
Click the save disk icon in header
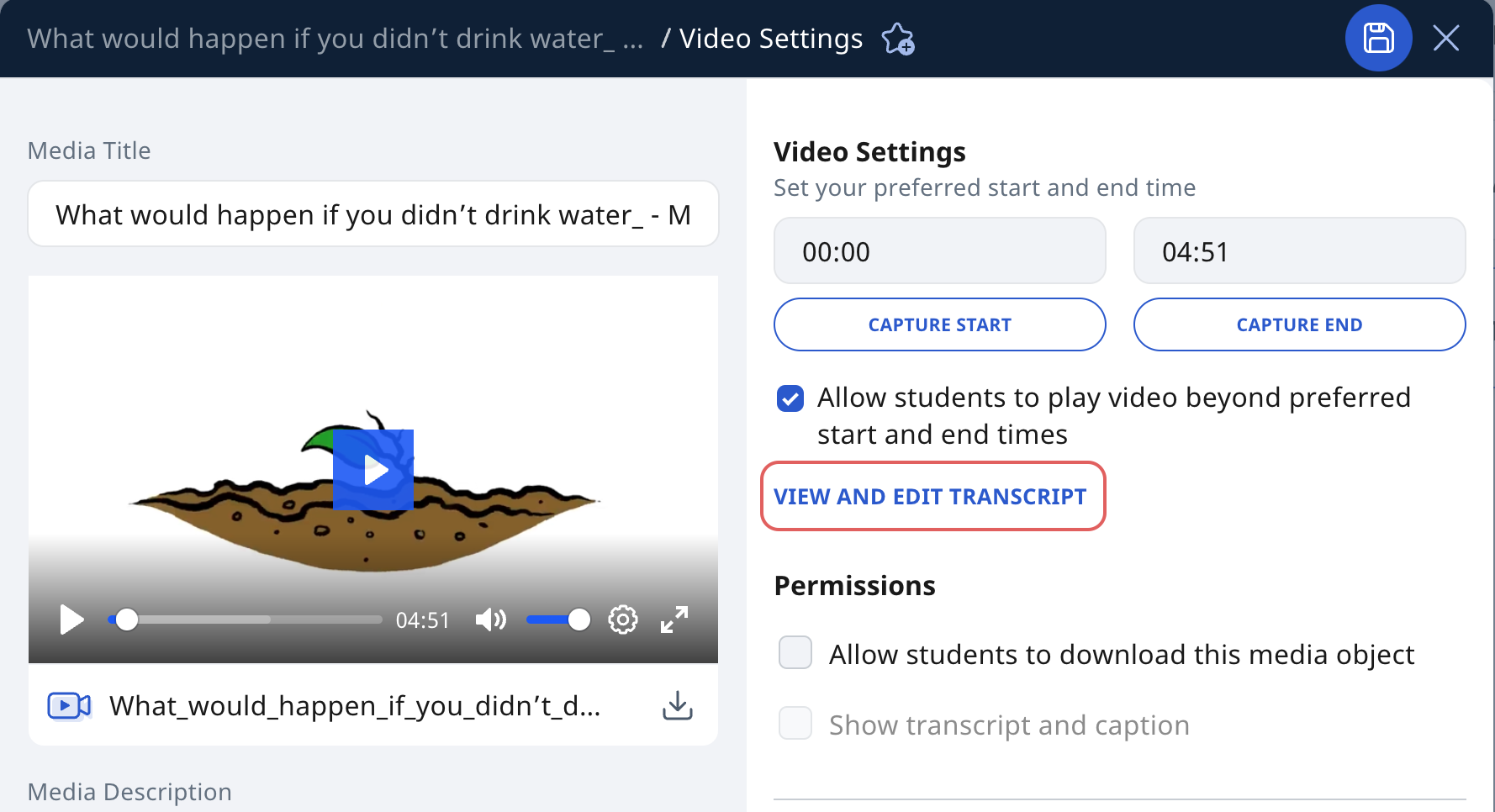tap(1378, 38)
